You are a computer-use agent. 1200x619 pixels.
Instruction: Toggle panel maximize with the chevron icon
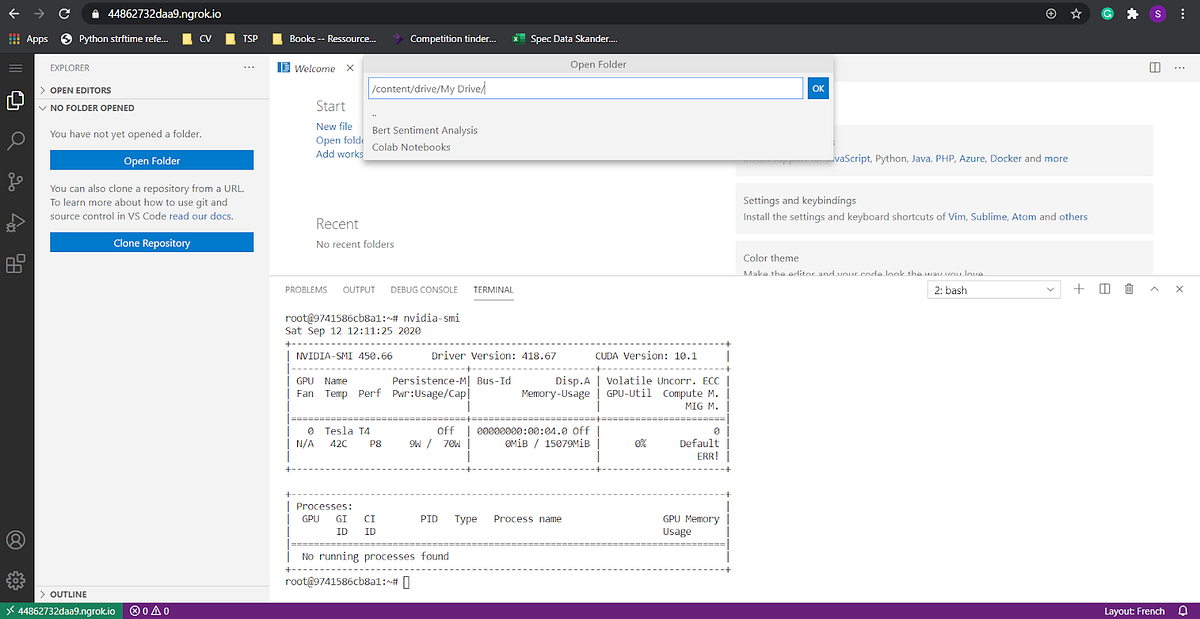(1153, 289)
